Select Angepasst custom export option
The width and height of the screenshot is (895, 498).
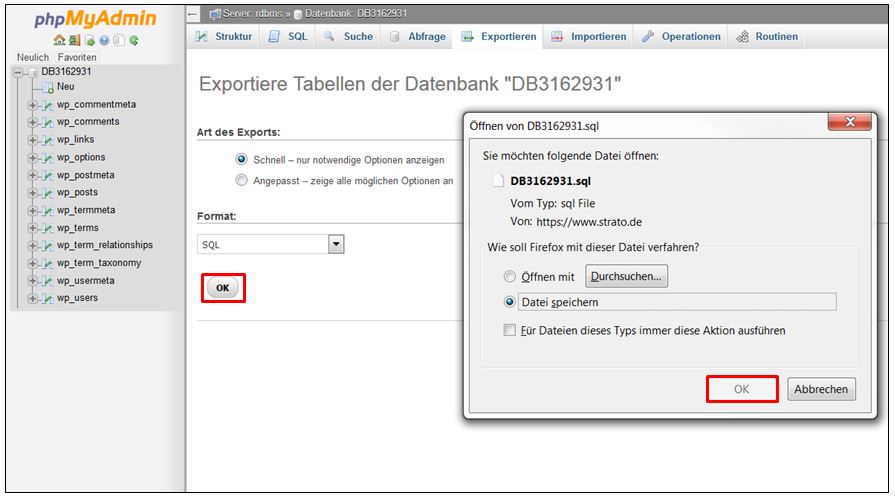(241, 180)
